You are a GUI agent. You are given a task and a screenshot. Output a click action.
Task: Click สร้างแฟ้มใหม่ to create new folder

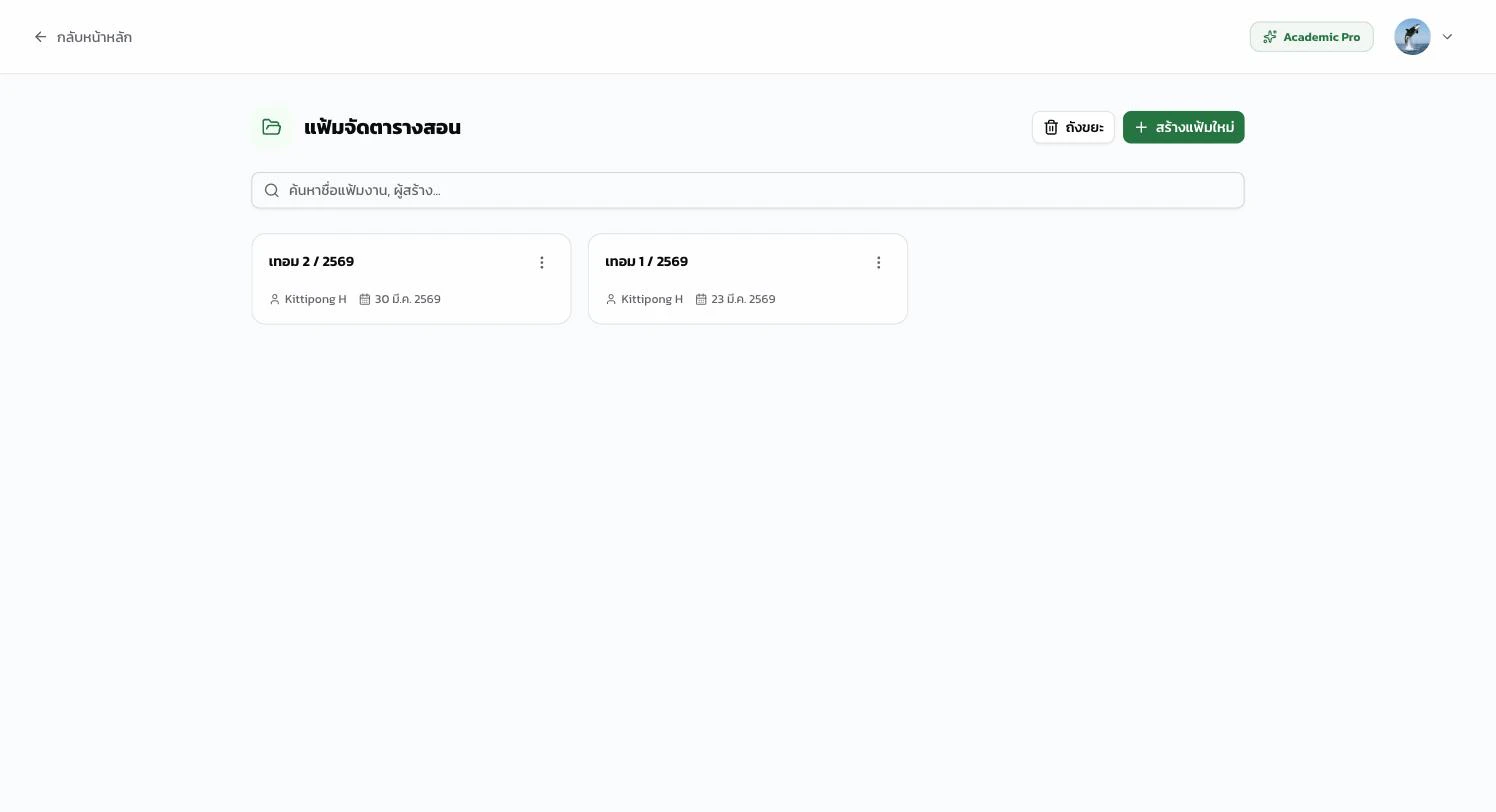click(x=1183, y=127)
